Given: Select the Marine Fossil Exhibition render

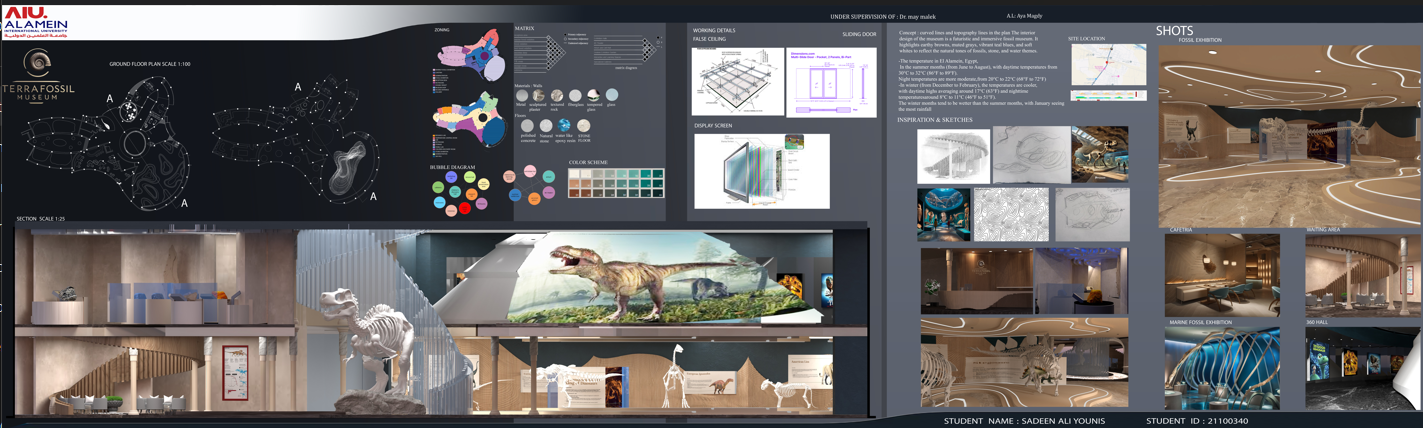Looking at the screenshot, I should tap(1221, 368).
